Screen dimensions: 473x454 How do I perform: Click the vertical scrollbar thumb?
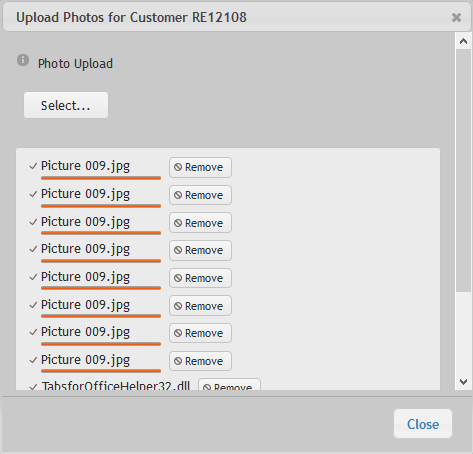463,171
